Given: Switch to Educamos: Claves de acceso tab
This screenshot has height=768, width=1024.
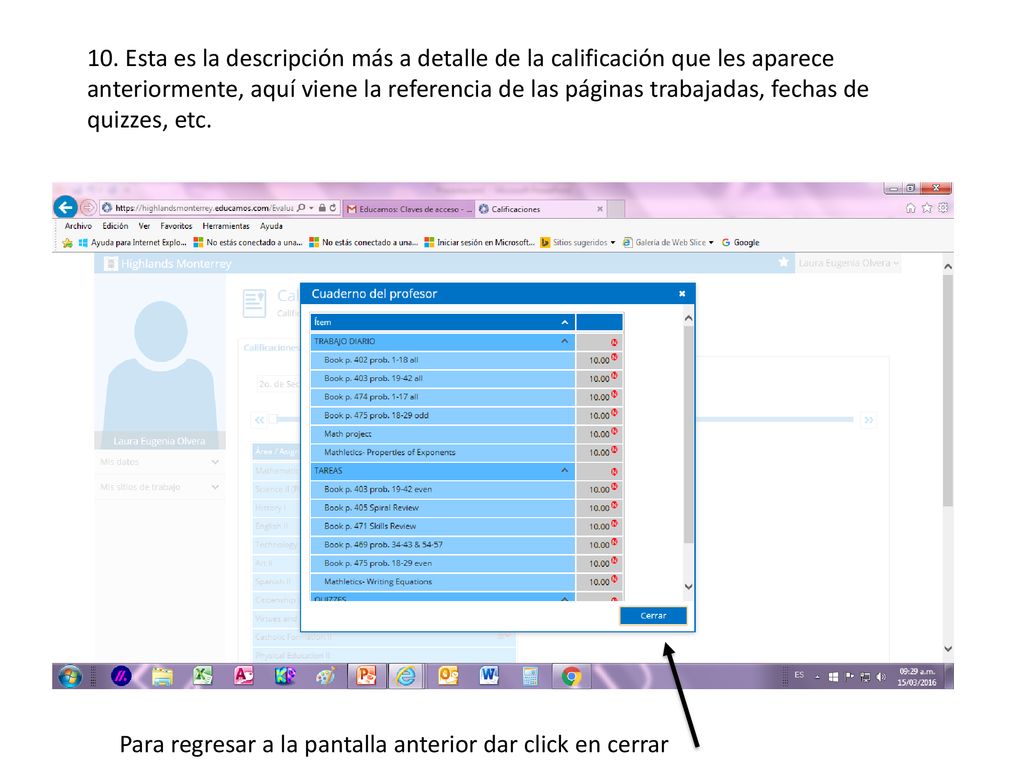Looking at the screenshot, I should point(409,209).
